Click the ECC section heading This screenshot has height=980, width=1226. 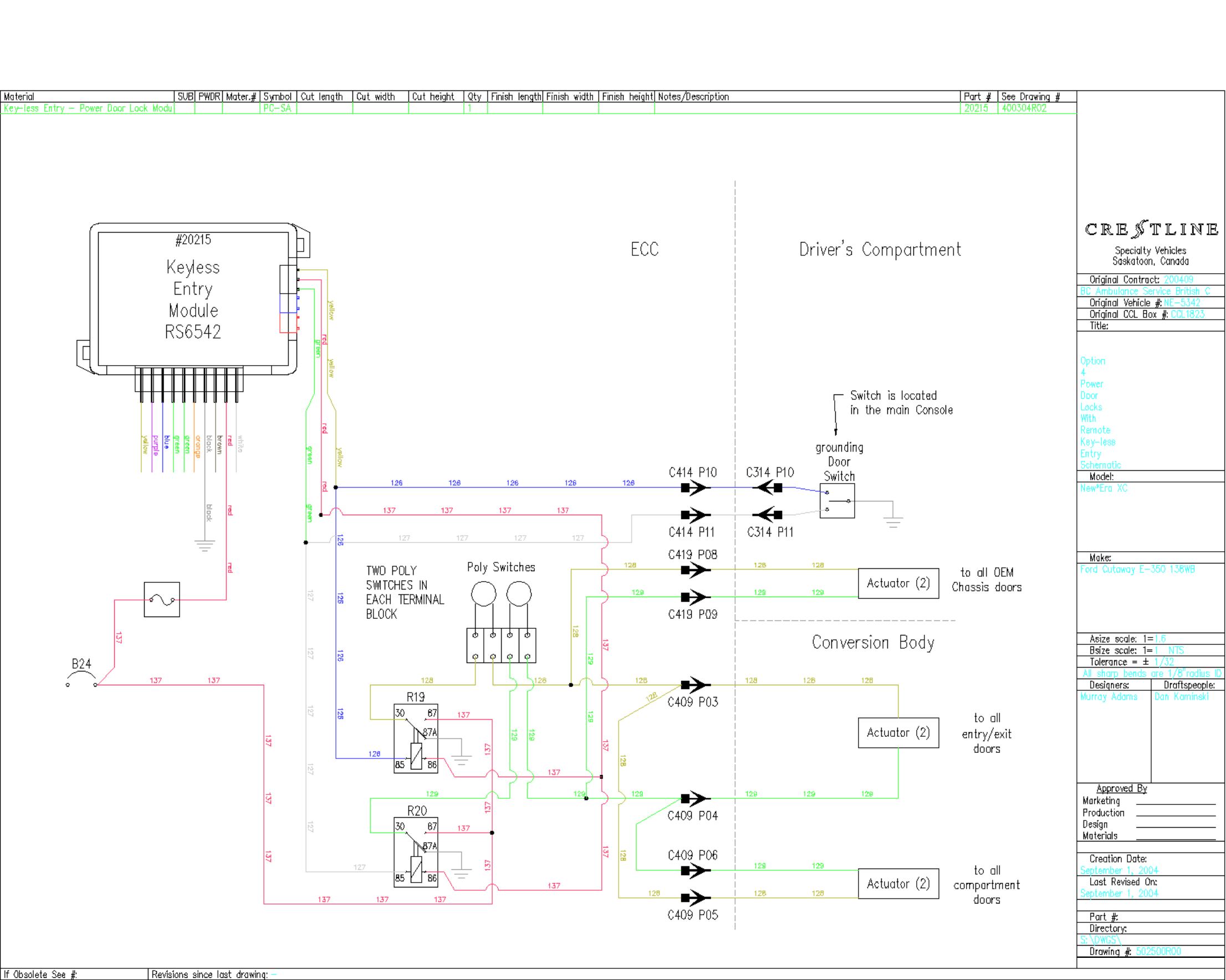(x=644, y=249)
